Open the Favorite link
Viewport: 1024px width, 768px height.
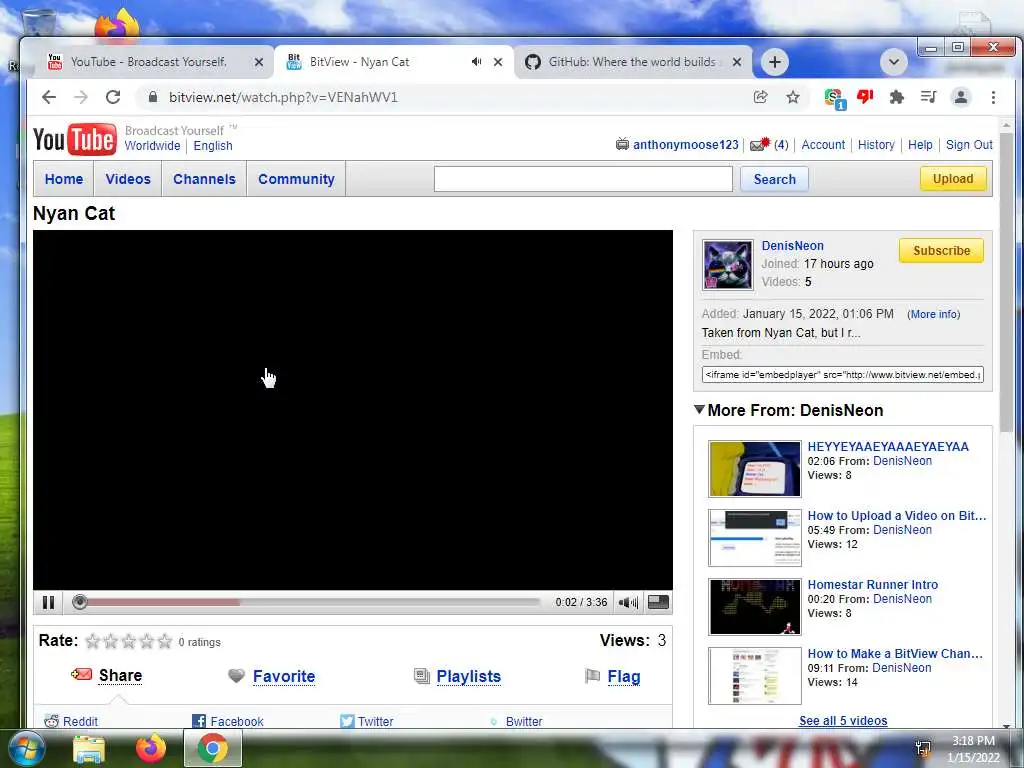(284, 676)
